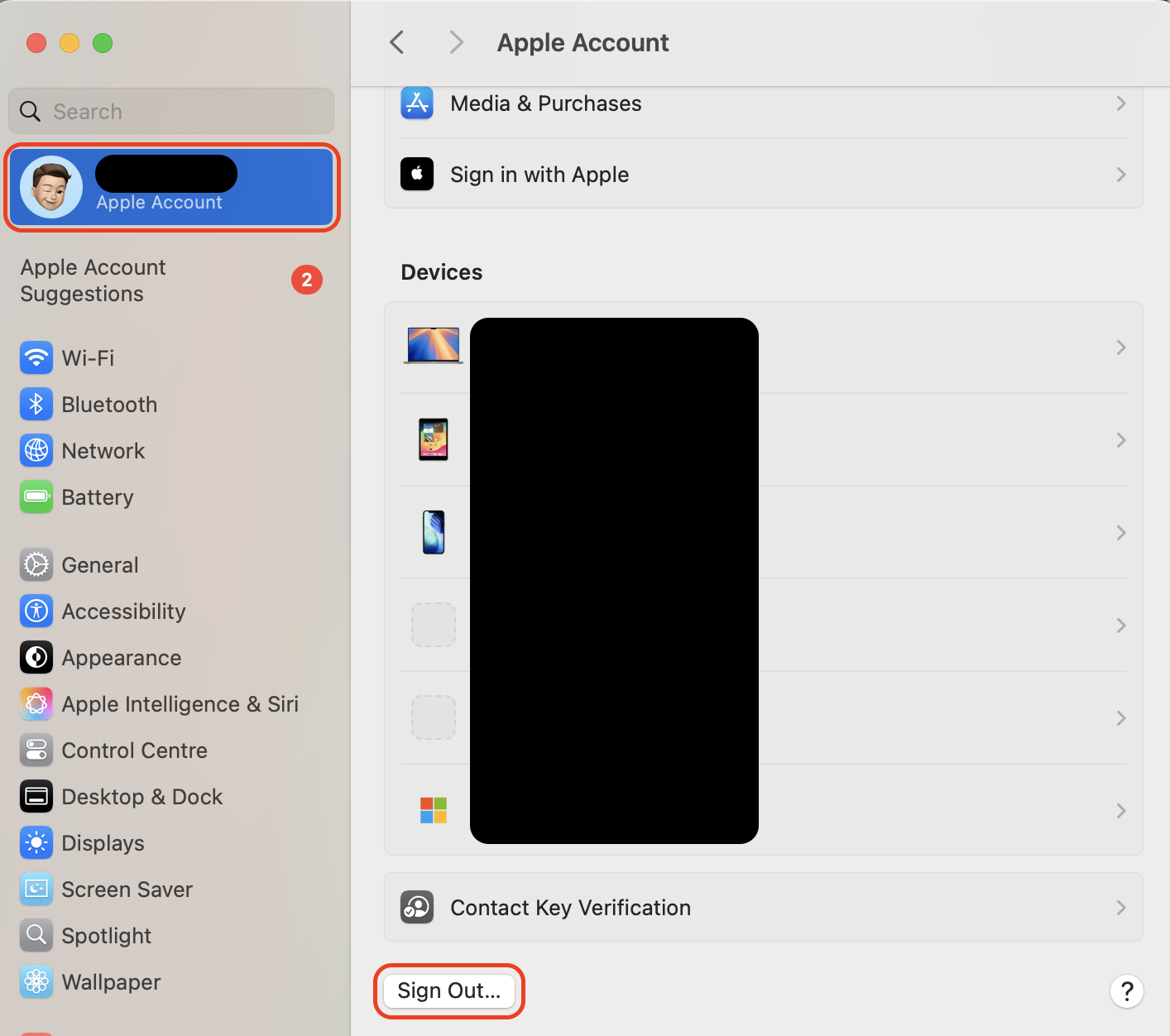Open Network settings pane
Screen dimensions: 1170x1036
(103, 451)
